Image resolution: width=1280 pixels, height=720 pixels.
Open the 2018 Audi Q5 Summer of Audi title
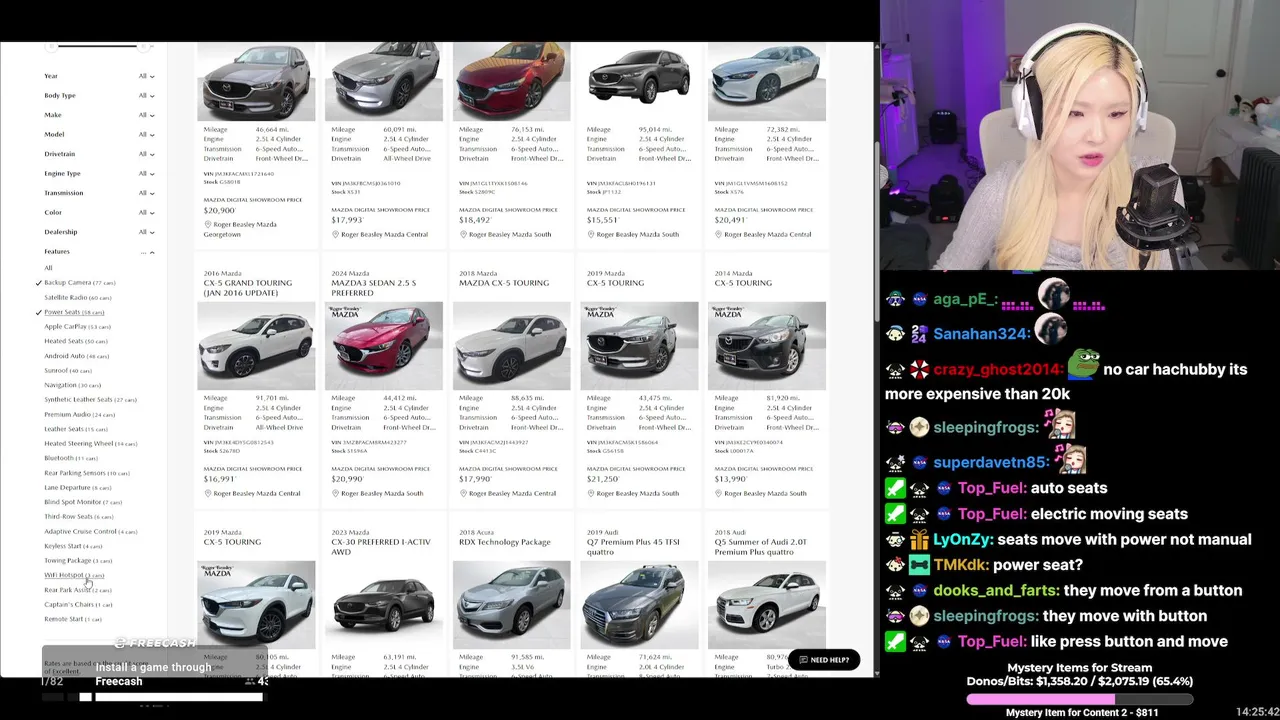tap(761, 547)
